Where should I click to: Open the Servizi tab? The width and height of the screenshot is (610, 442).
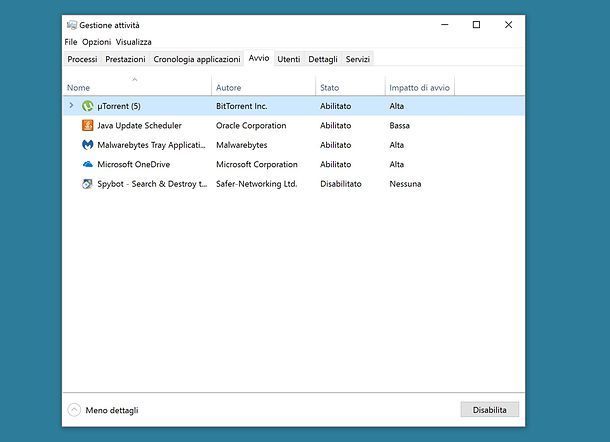[x=358, y=59]
